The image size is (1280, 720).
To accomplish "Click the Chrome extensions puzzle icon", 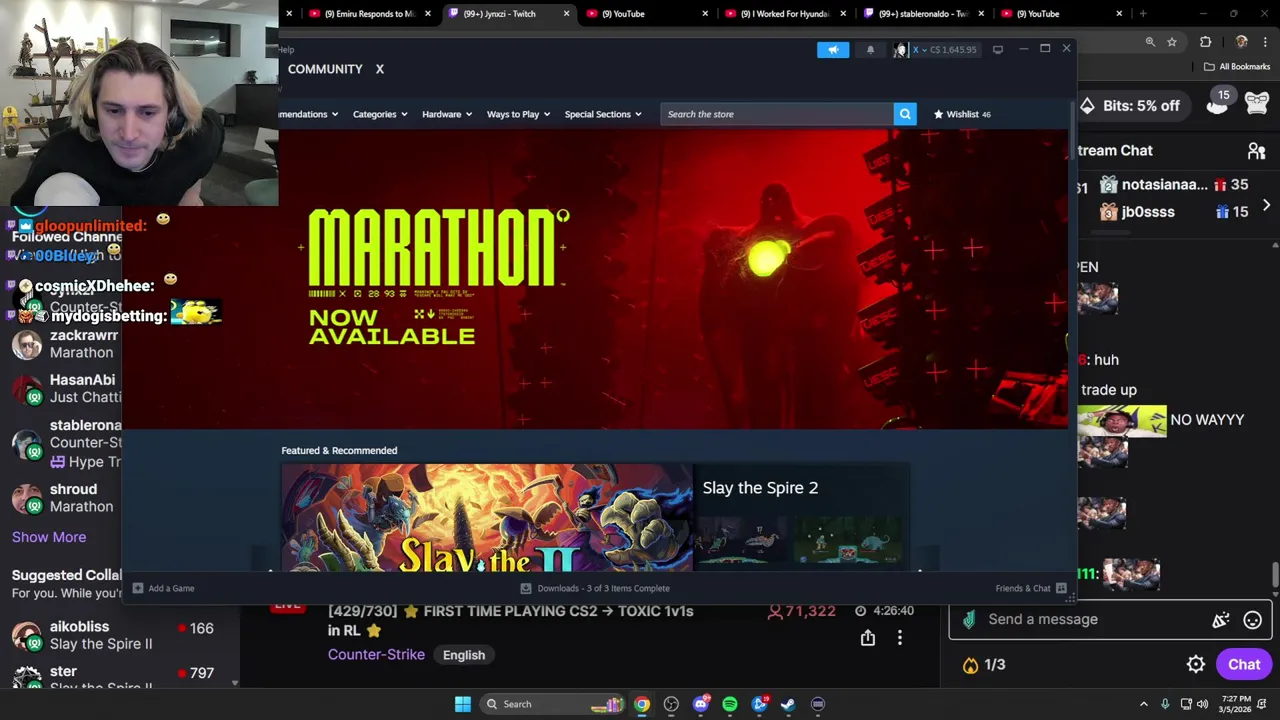I will 1205,42.
